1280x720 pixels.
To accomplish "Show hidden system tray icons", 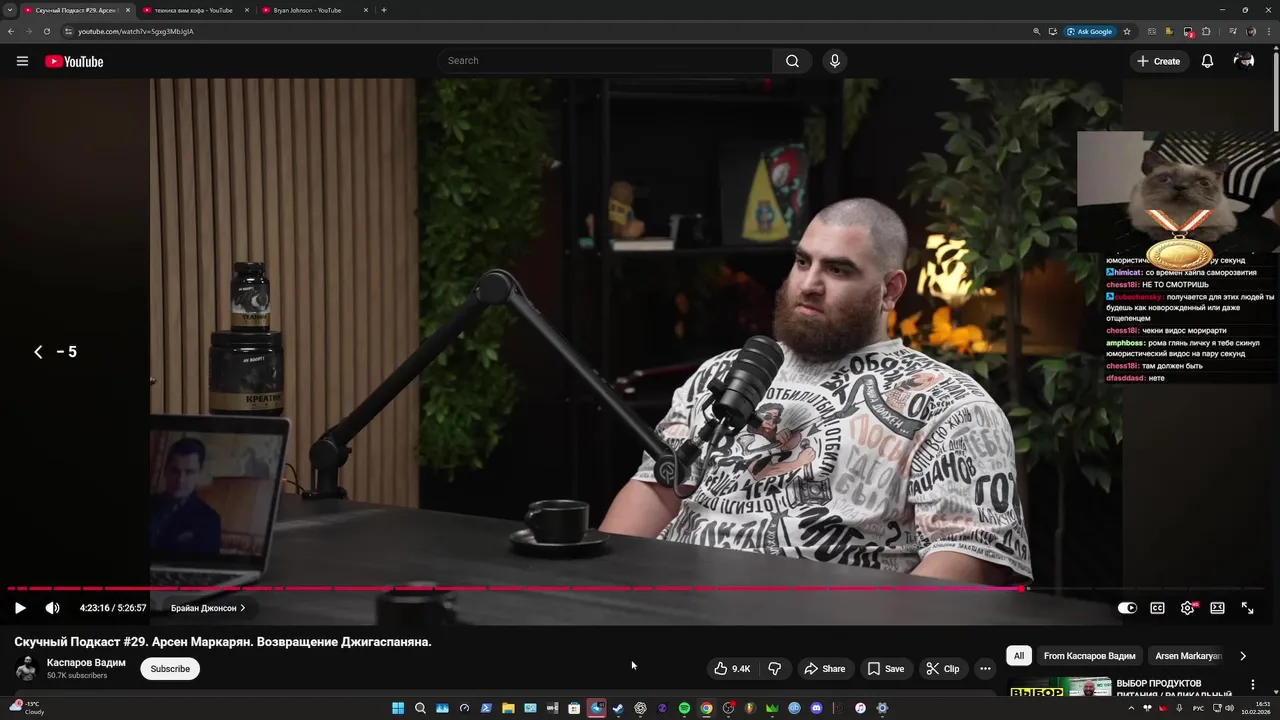I will click(1131, 708).
